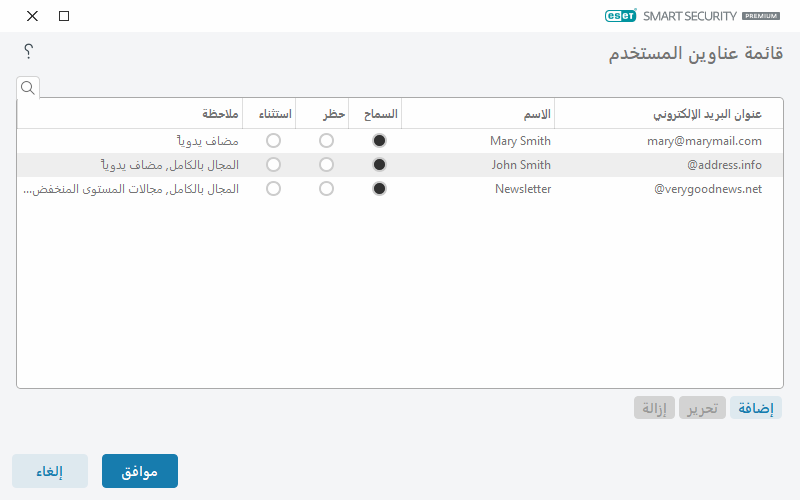Set John Smith entry to Exception
The image size is (800, 500).
(x=273, y=165)
